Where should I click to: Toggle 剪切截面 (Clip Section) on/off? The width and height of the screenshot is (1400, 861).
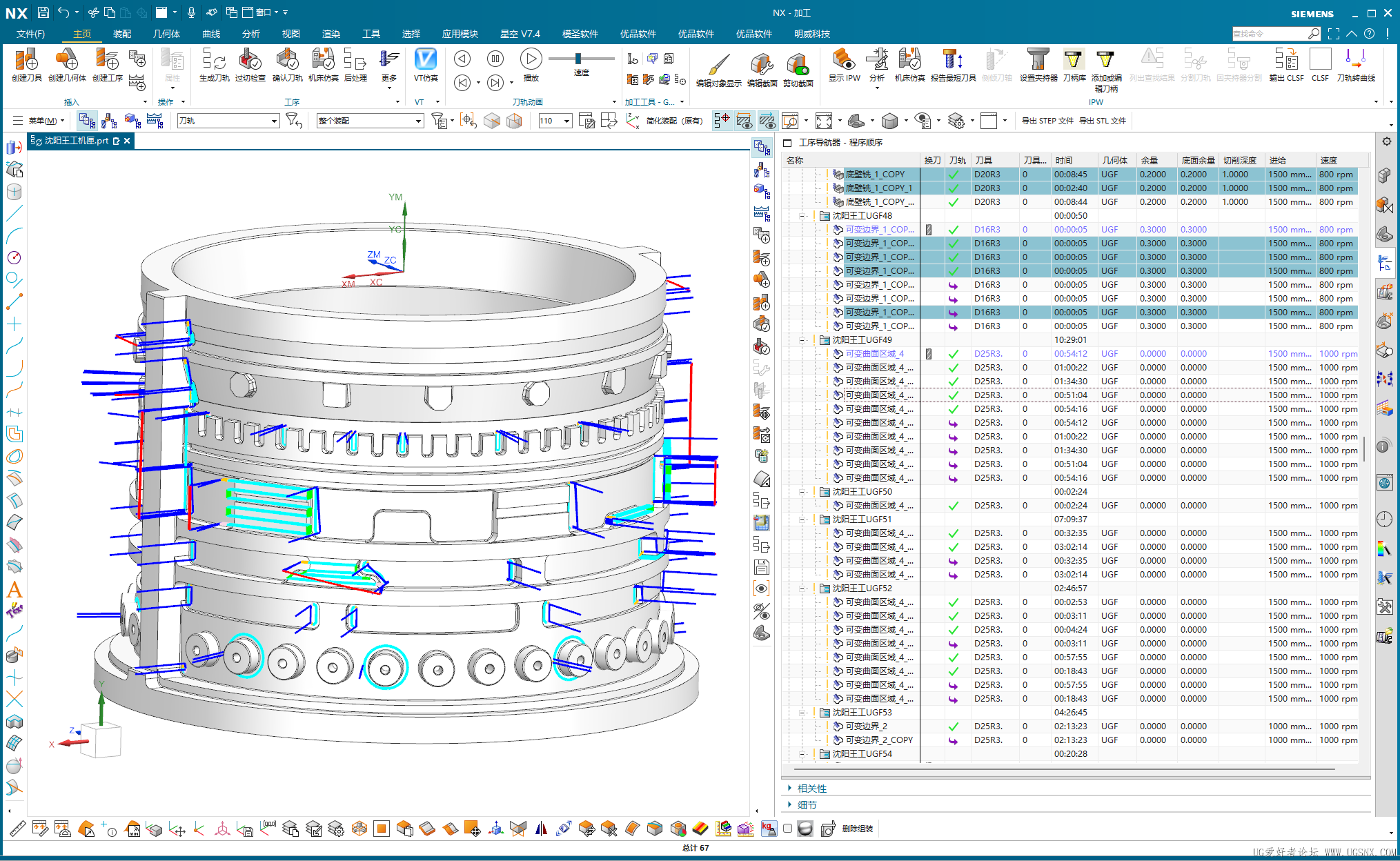[798, 70]
